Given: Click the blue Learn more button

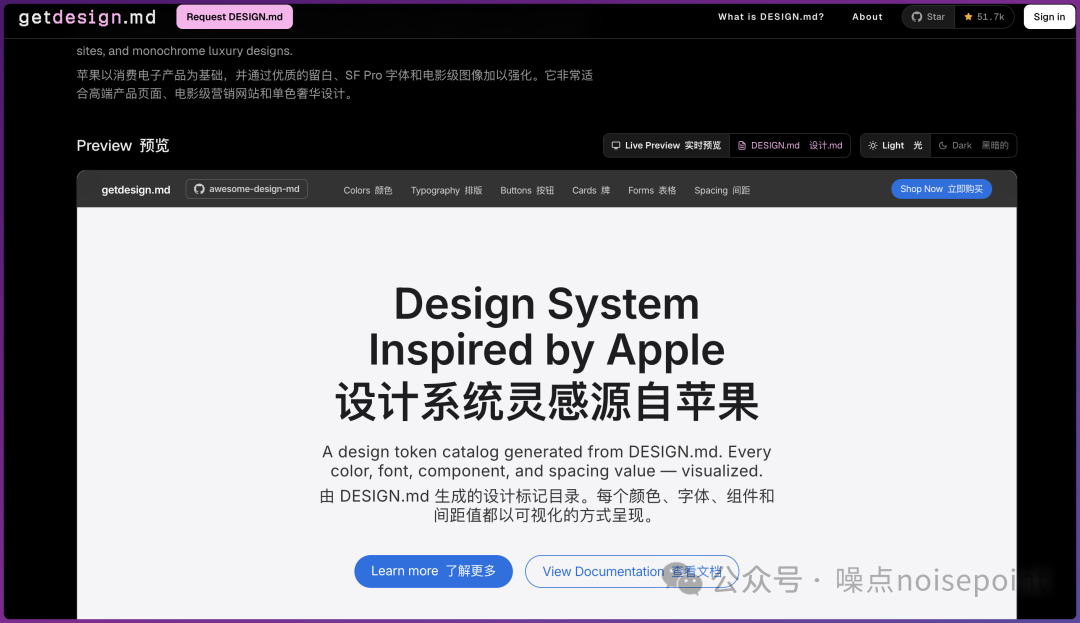Looking at the screenshot, I should click(433, 571).
